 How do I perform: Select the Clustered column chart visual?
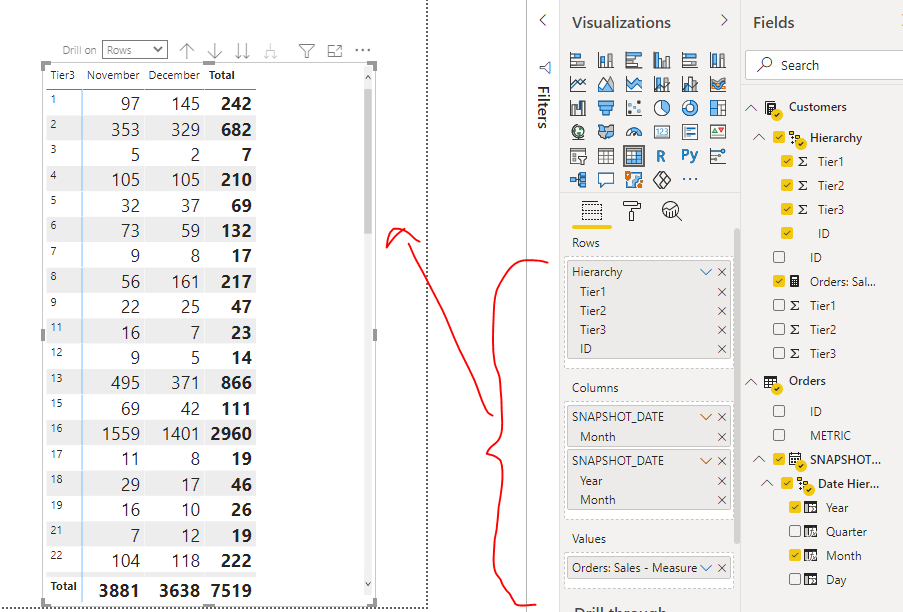pyautogui.click(x=662, y=60)
